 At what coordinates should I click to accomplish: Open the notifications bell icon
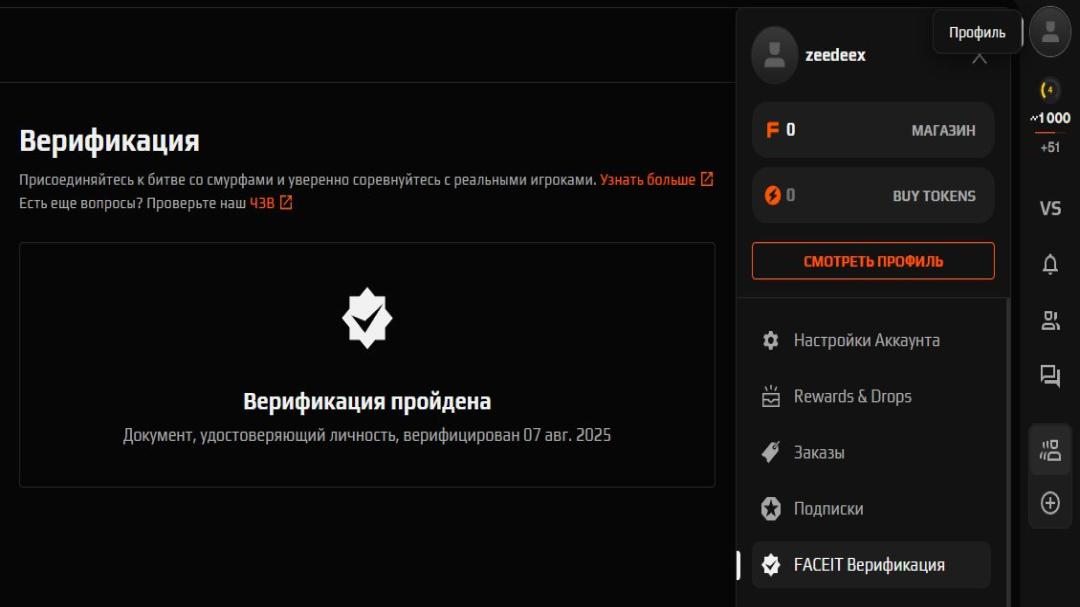[1050, 264]
